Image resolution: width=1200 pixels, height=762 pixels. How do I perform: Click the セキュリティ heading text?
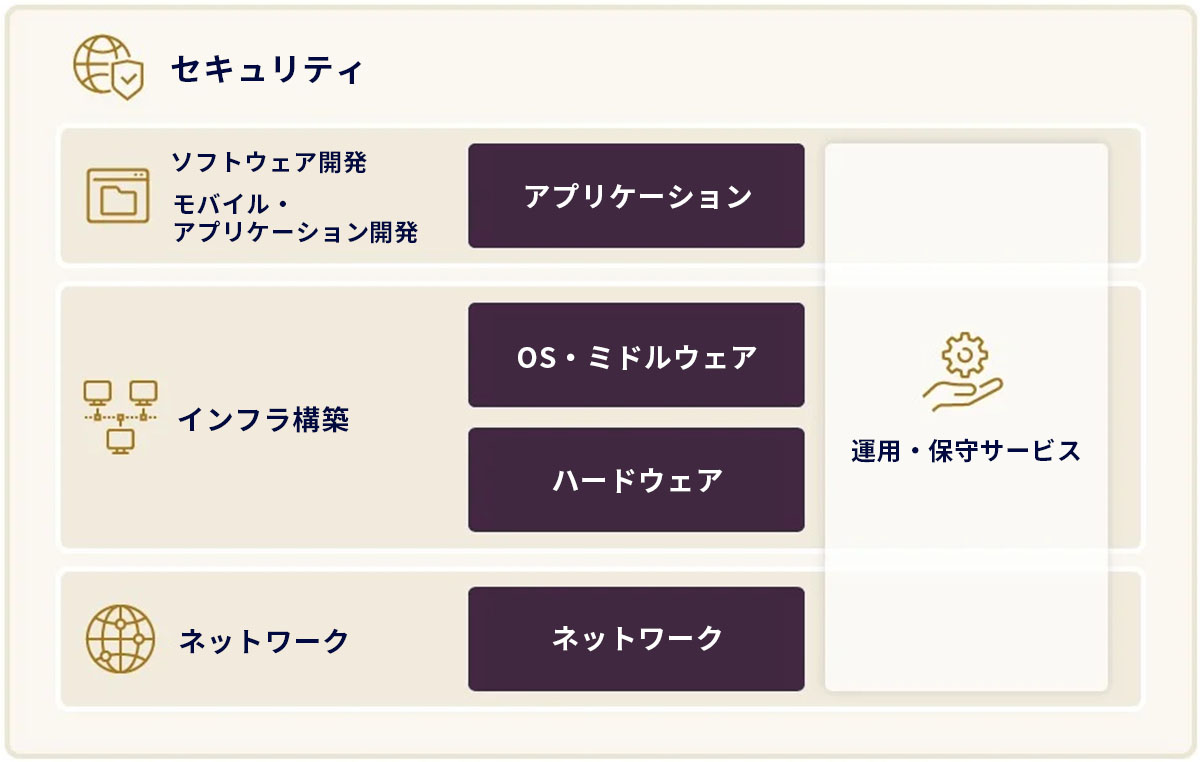click(x=266, y=70)
